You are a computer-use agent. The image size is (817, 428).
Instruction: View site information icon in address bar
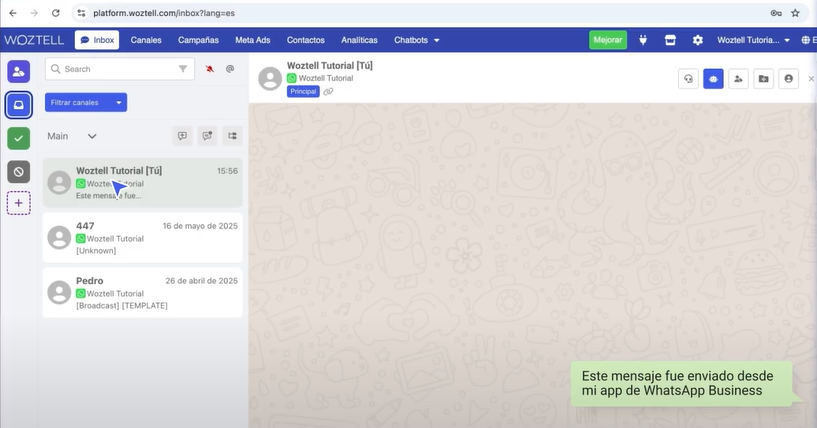pos(81,13)
